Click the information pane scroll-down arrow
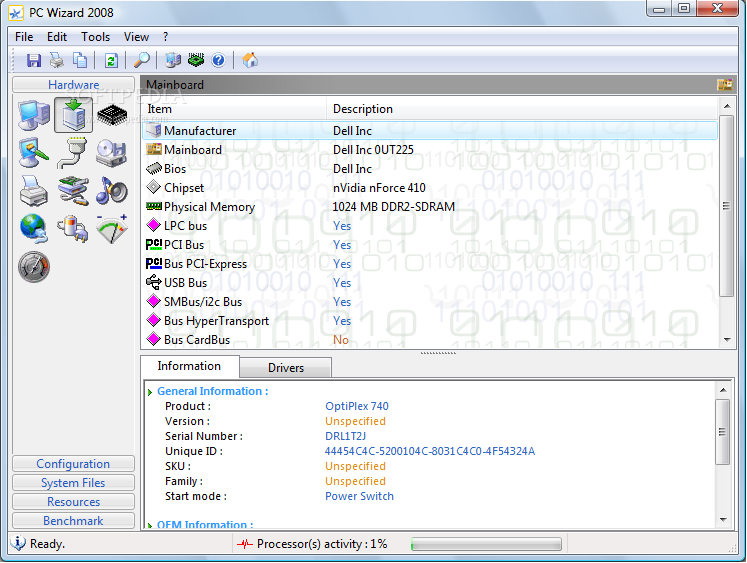Viewport: 747px width, 563px height. 723,519
